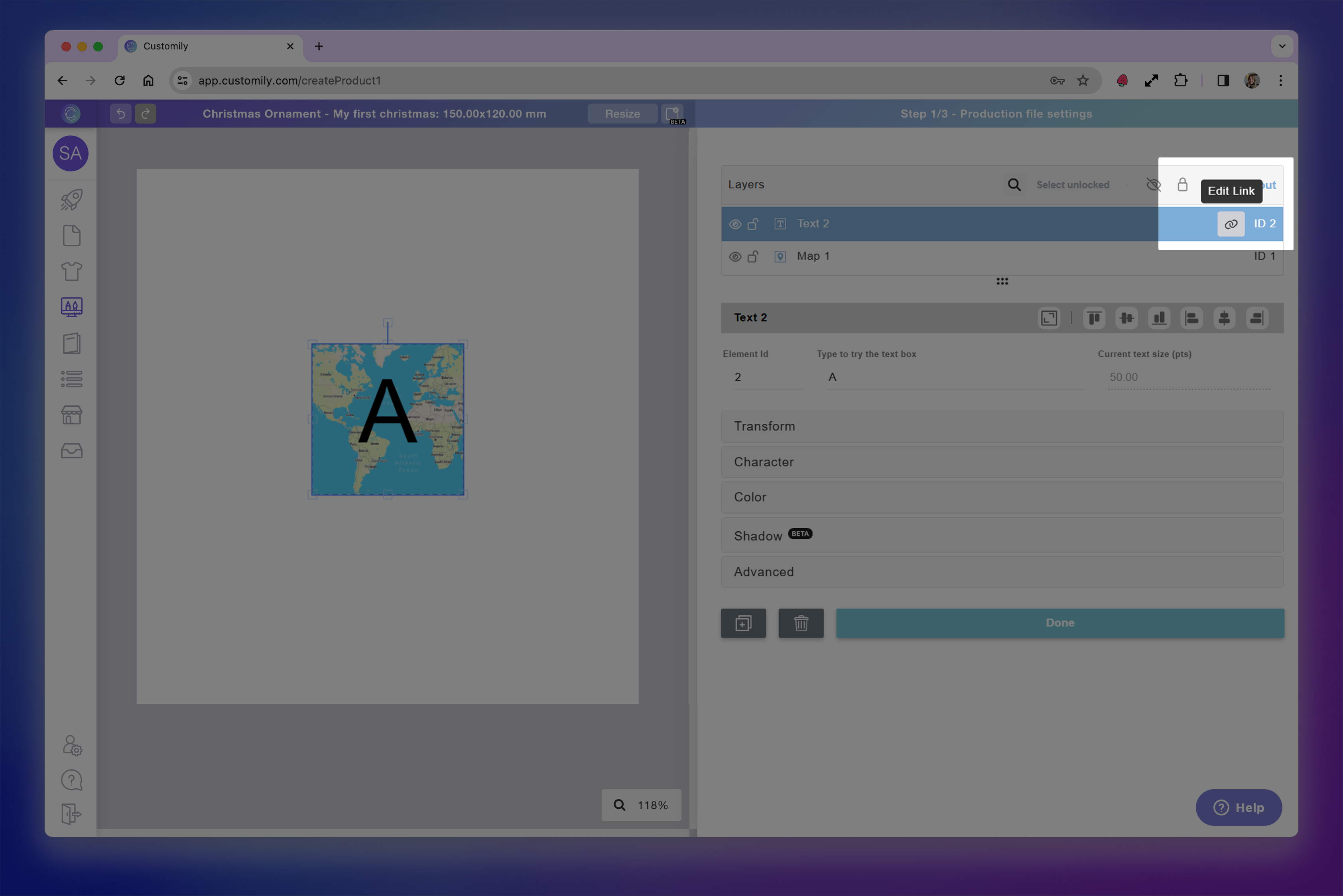1343x896 pixels.
Task: Click the Edit Link chain icon on Text 2
Action: click(1231, 224)
